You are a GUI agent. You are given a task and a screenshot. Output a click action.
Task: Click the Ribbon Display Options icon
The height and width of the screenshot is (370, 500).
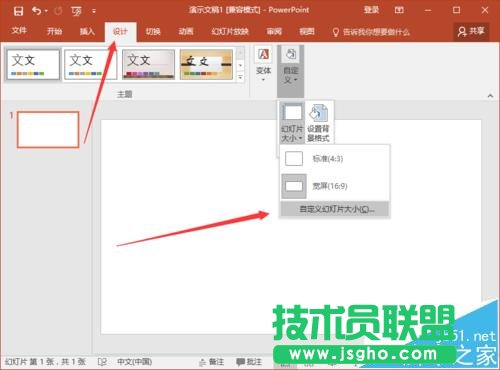399,10
